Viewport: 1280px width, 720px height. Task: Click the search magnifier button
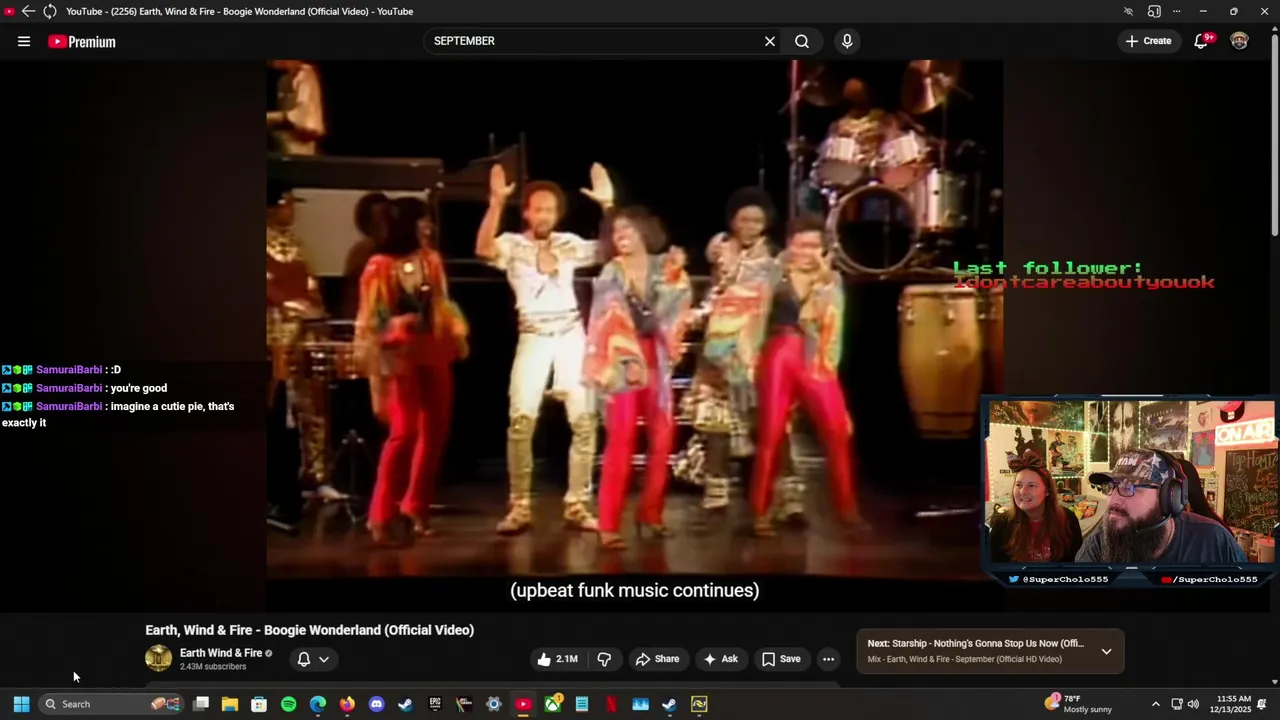tap(802, 41)
